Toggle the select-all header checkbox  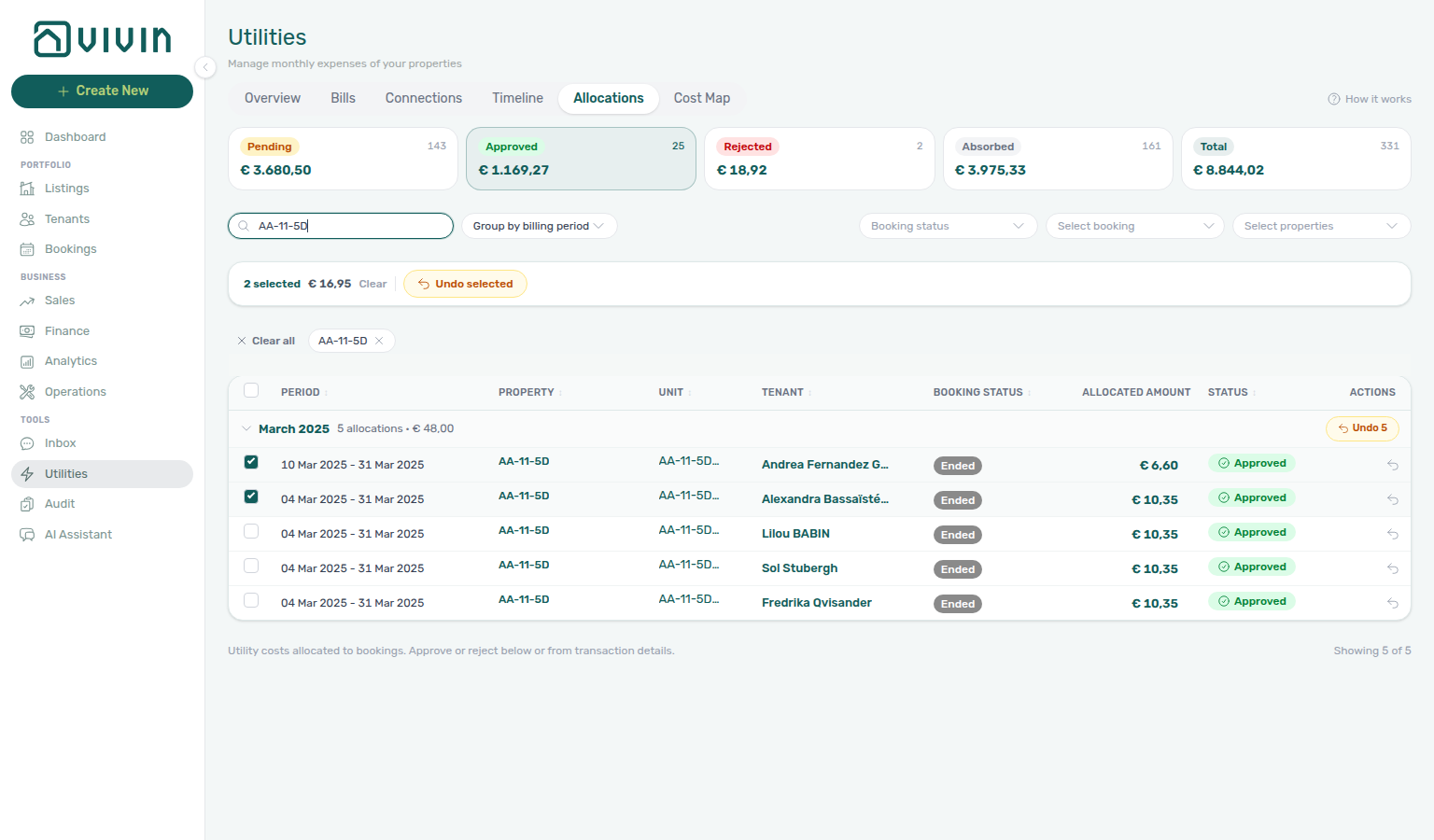pos(251,390)
